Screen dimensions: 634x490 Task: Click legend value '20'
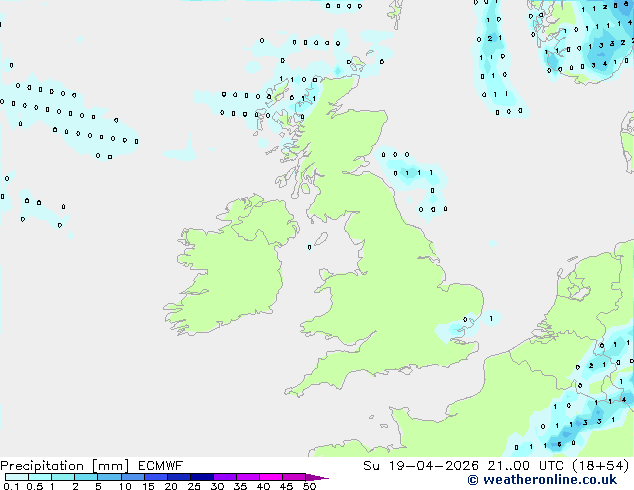pyautogui.click(x=171, y=486)
